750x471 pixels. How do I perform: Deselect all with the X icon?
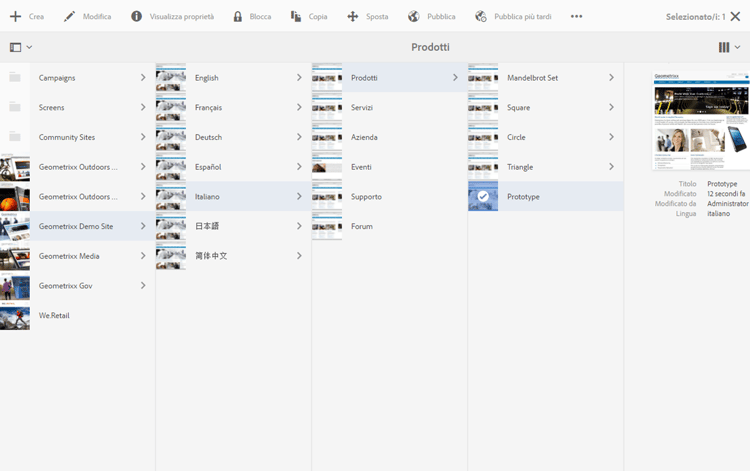click(736, 16)
